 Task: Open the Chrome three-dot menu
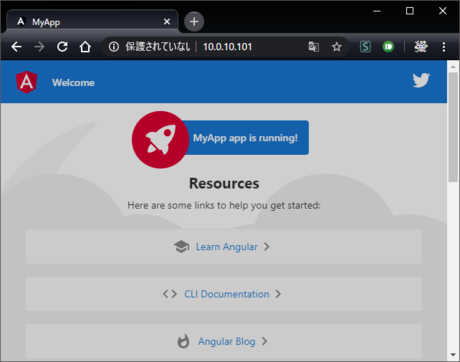click(x=444, y=47)
